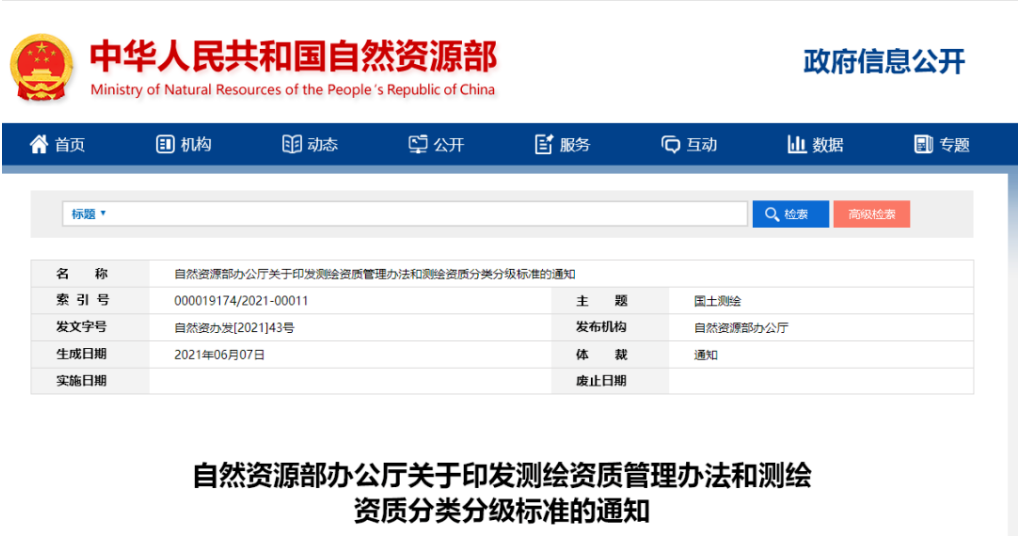The width and height of the screenshot is (1025, 546).
Task: Click the 数据 bar chart icon
Action: click(797, 145)
